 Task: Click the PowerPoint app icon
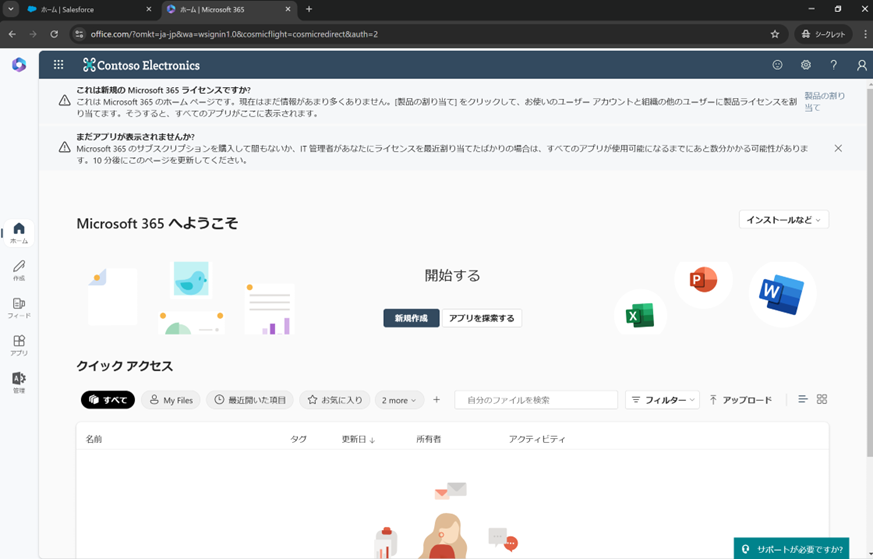click(703, 280)
